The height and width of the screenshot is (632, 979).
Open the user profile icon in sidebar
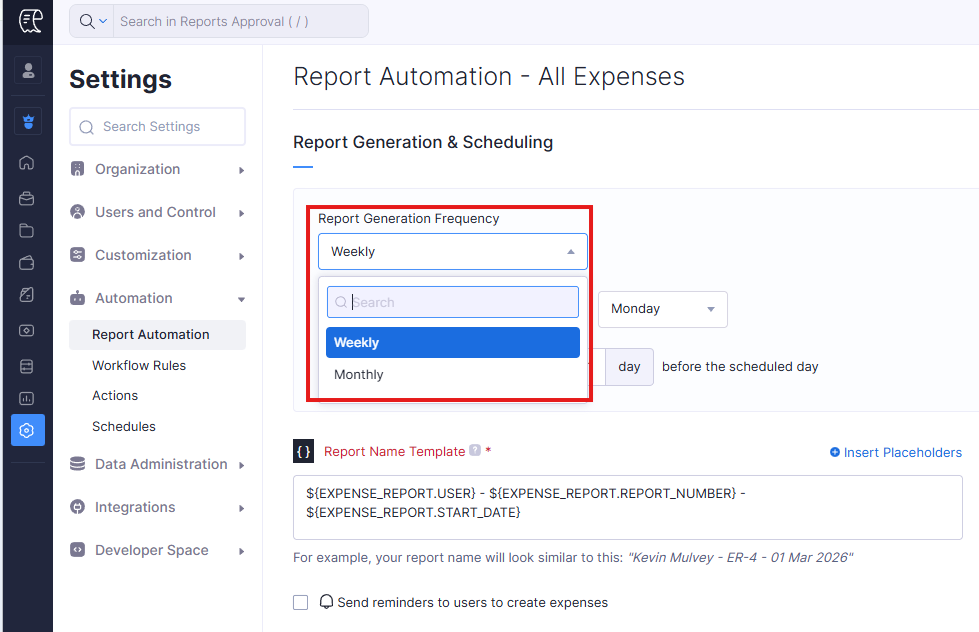point(28,71)
